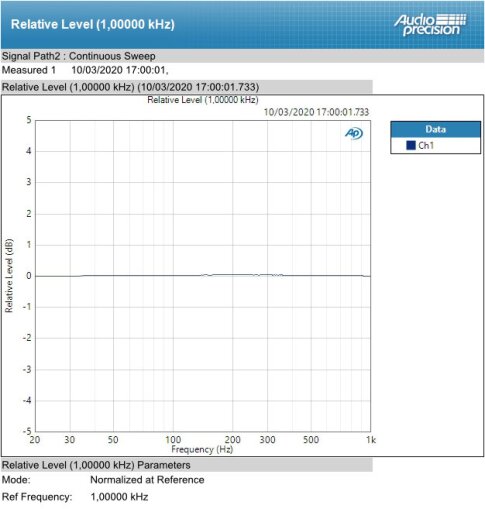The height and width of the screenshot is (509, 485).
Task: Click the 1k tick label on frequency axis
Action: coord(371,440)
